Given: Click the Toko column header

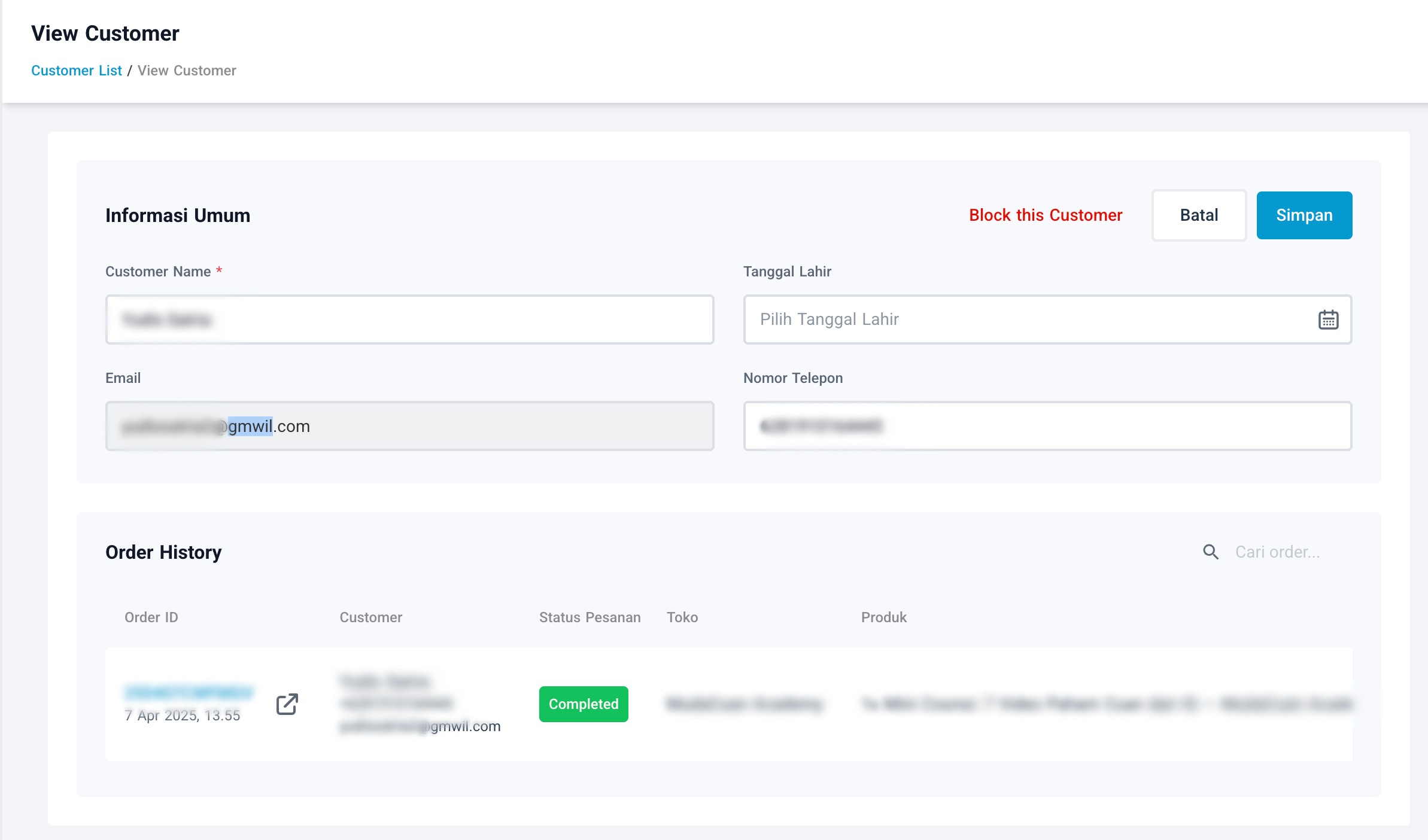Looking at the screenshot, I should (x=682, y=617).
